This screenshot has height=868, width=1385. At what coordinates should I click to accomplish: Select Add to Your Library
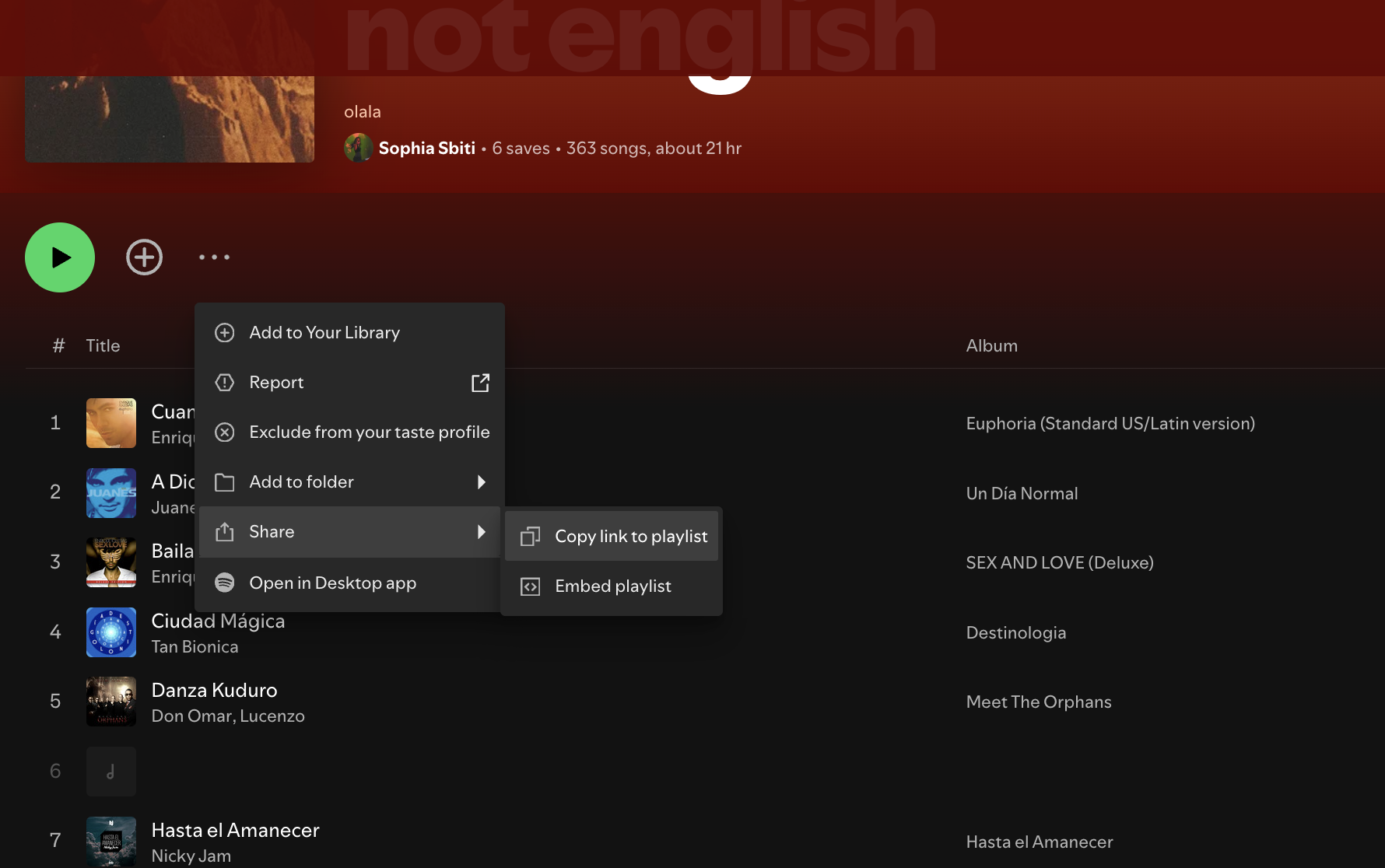[x=324, y=333]
